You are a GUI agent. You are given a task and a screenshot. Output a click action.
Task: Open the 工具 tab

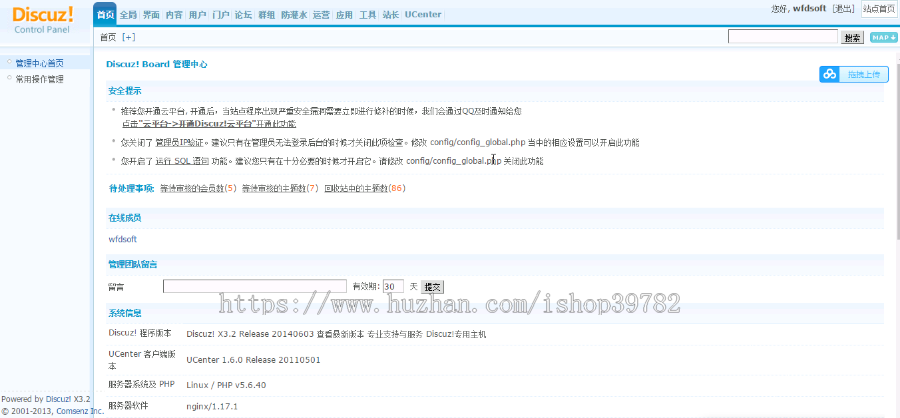[x=367, y=15]
